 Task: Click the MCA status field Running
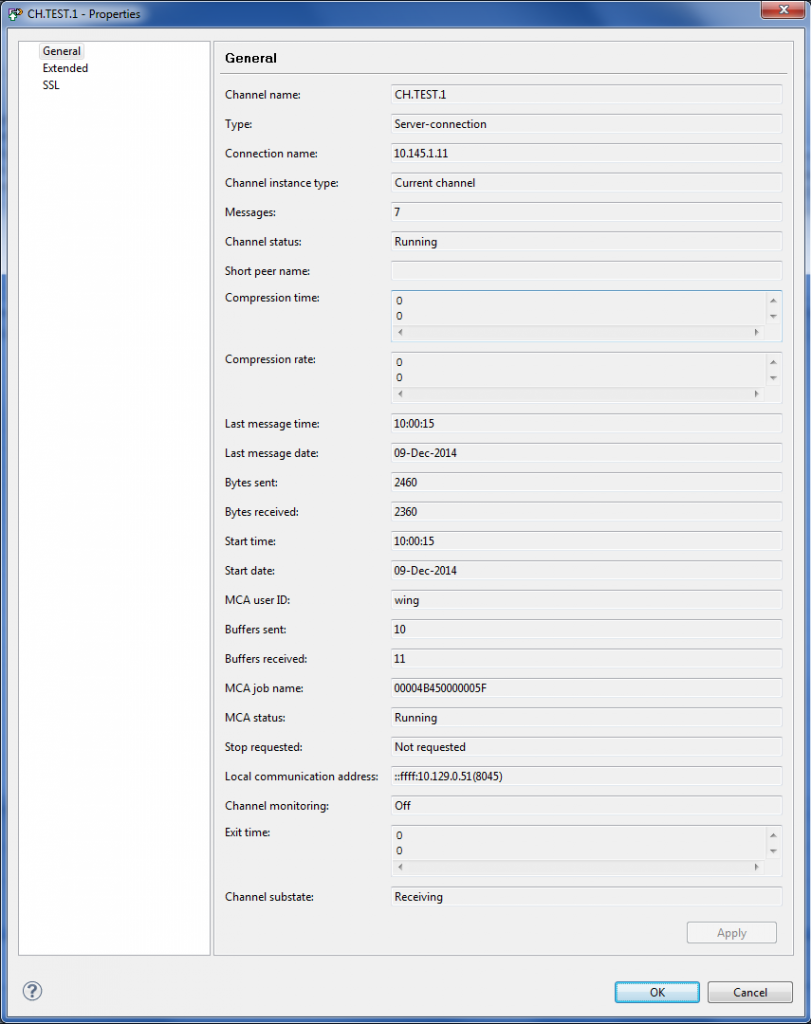pos(586,717)
